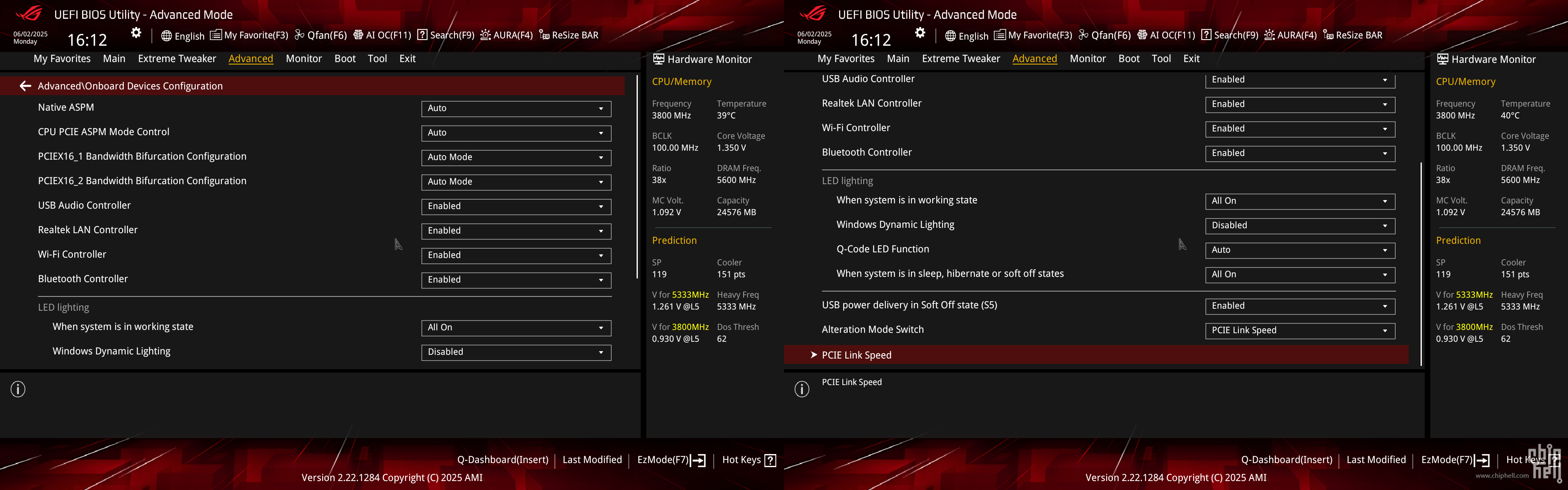Open AURA(F4) lighting in left window
Screen dimensions: 1568x490
[x=506, y=35]
